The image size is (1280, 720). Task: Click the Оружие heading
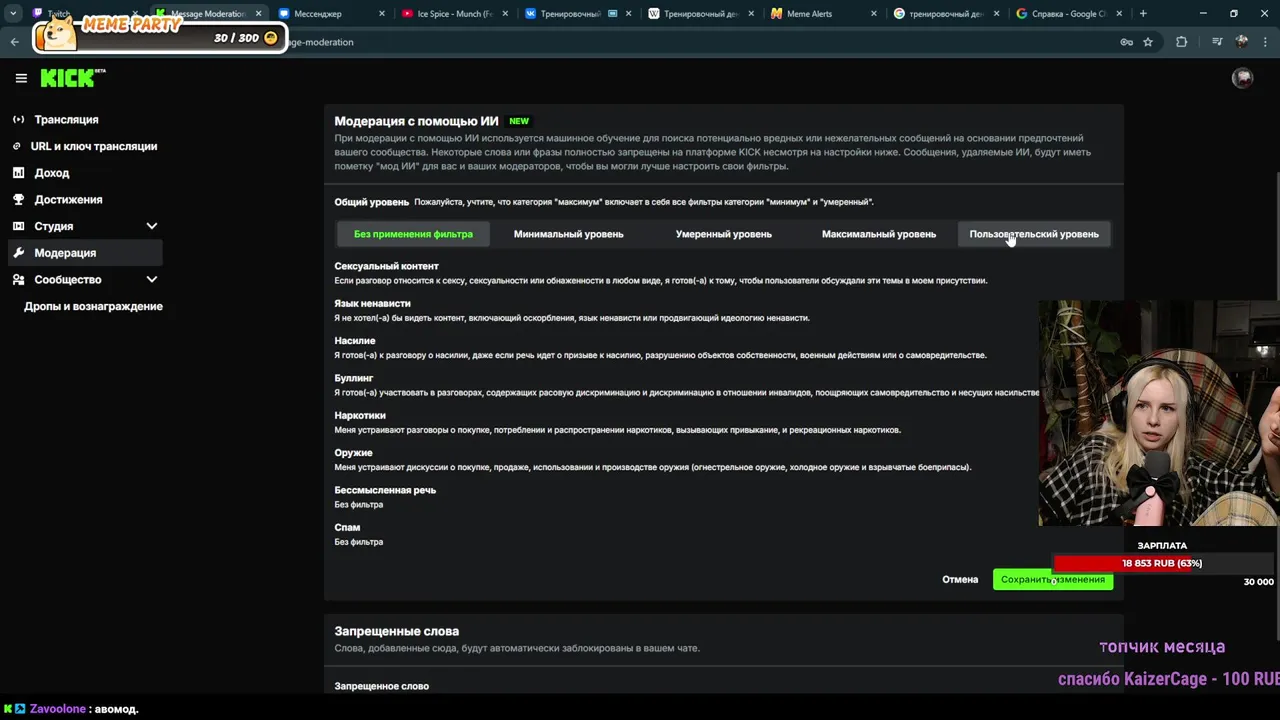353,453
